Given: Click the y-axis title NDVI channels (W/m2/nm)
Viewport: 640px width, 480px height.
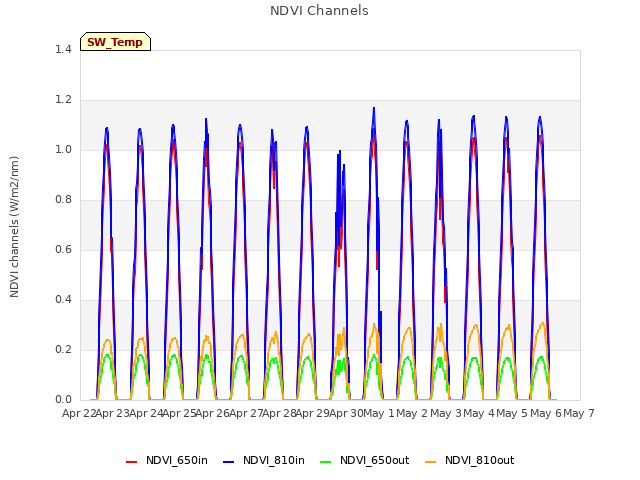Looking at the screenshot, I should click(x=14, y=227).
